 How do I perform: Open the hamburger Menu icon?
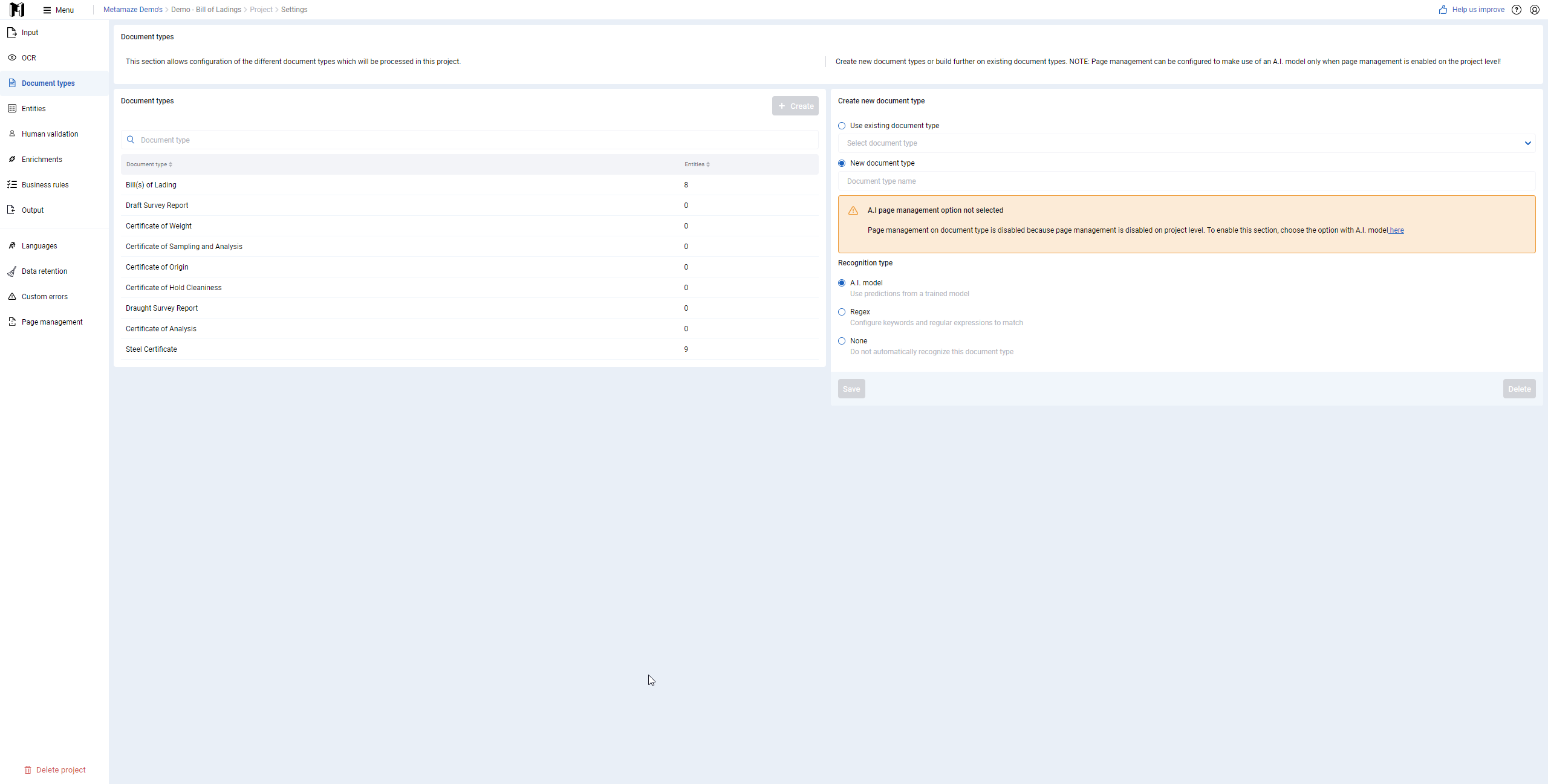point(47,10)
